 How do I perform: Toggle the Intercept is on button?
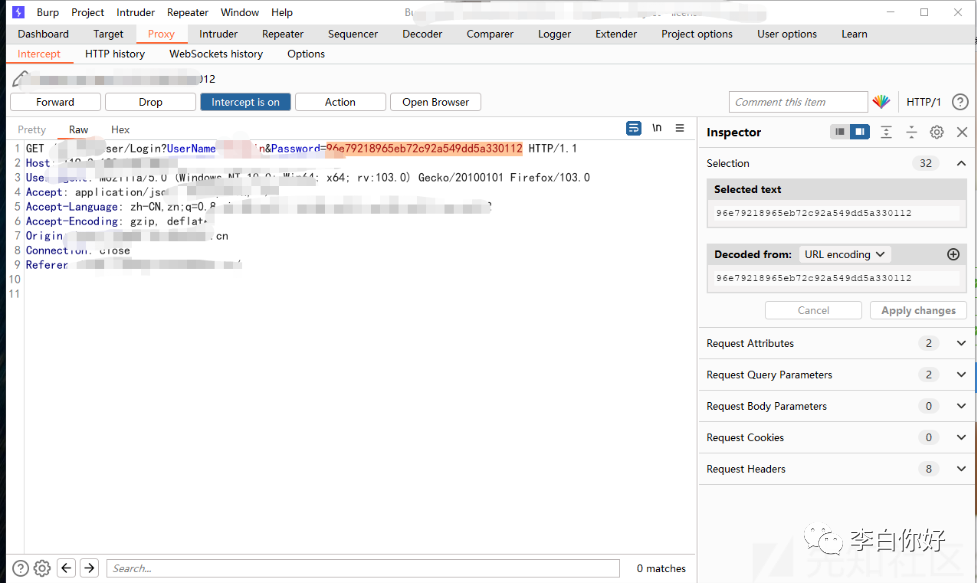click(245, 102)
